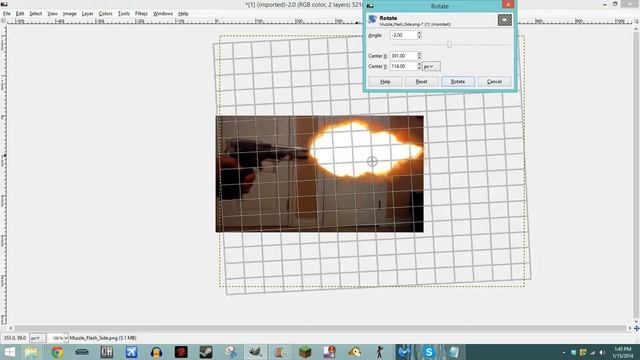Screen dimensions: 640x360
Task: Adjust the angle slider handle
Action: click(449, 44)
